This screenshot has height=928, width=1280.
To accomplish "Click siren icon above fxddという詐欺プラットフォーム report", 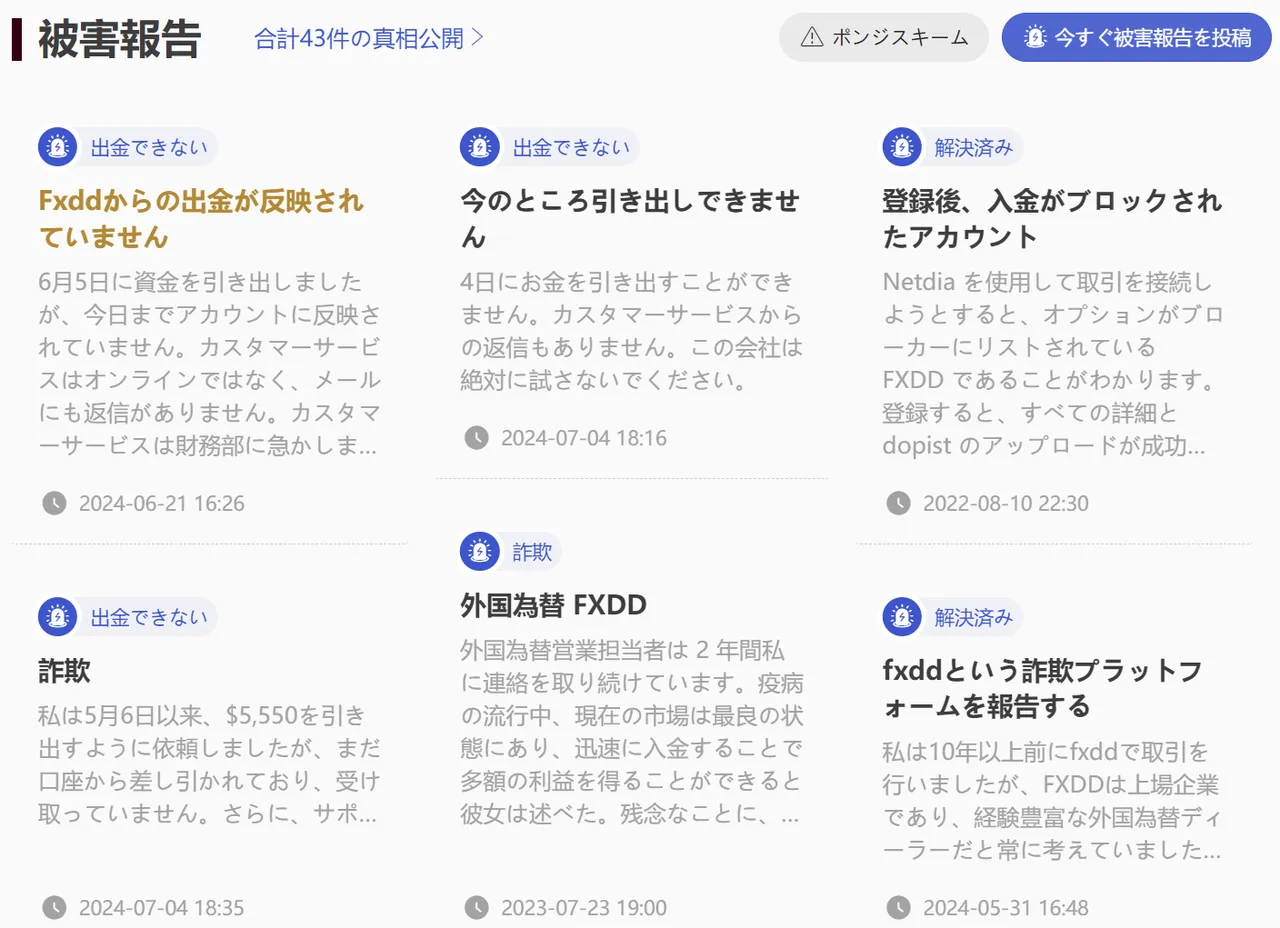I will [x=902, y=617].
